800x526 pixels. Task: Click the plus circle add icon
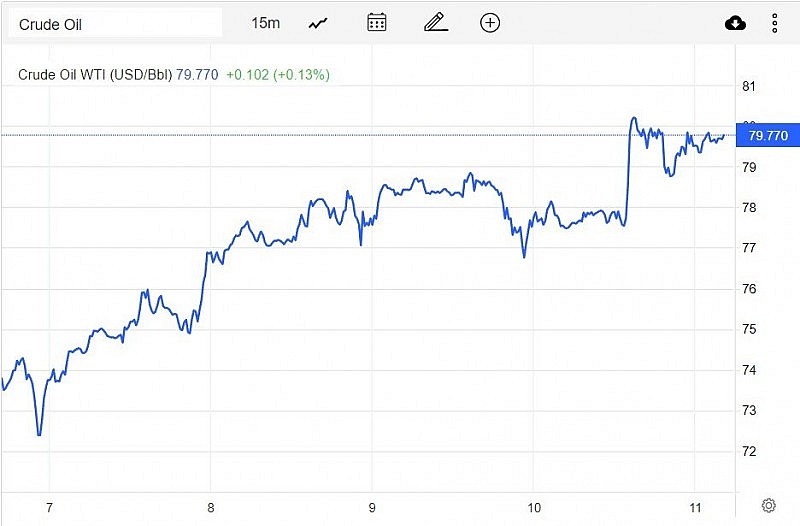(490, 23)
